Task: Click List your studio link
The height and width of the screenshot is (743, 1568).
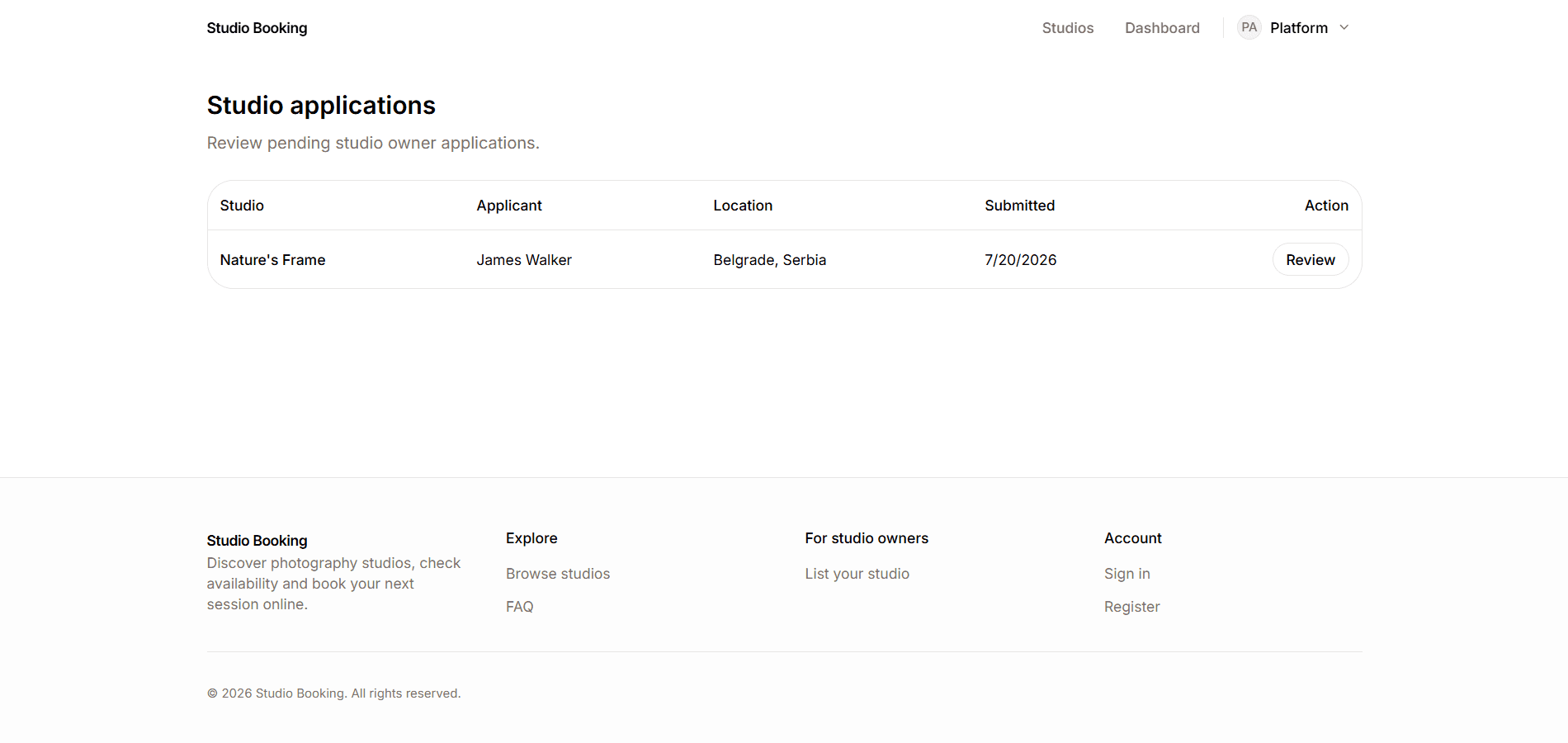Action: [x=857, y=574]
